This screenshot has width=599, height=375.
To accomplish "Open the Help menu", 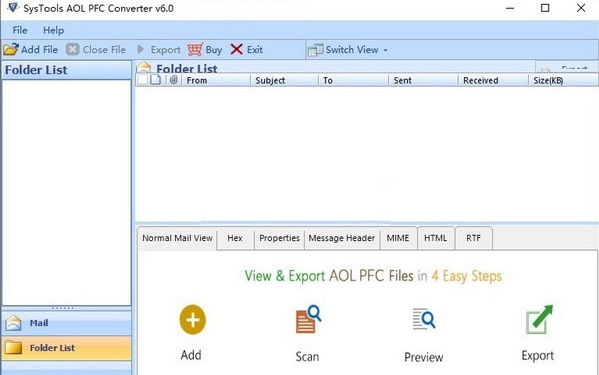I will (53, 30).
